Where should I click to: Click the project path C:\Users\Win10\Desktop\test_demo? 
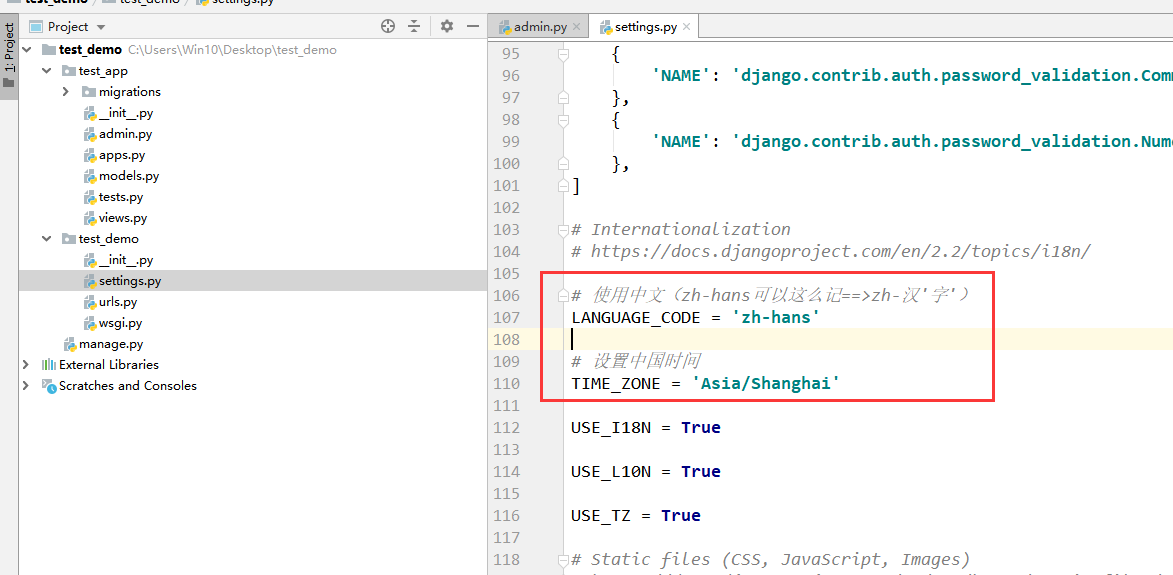pos(232,50)
